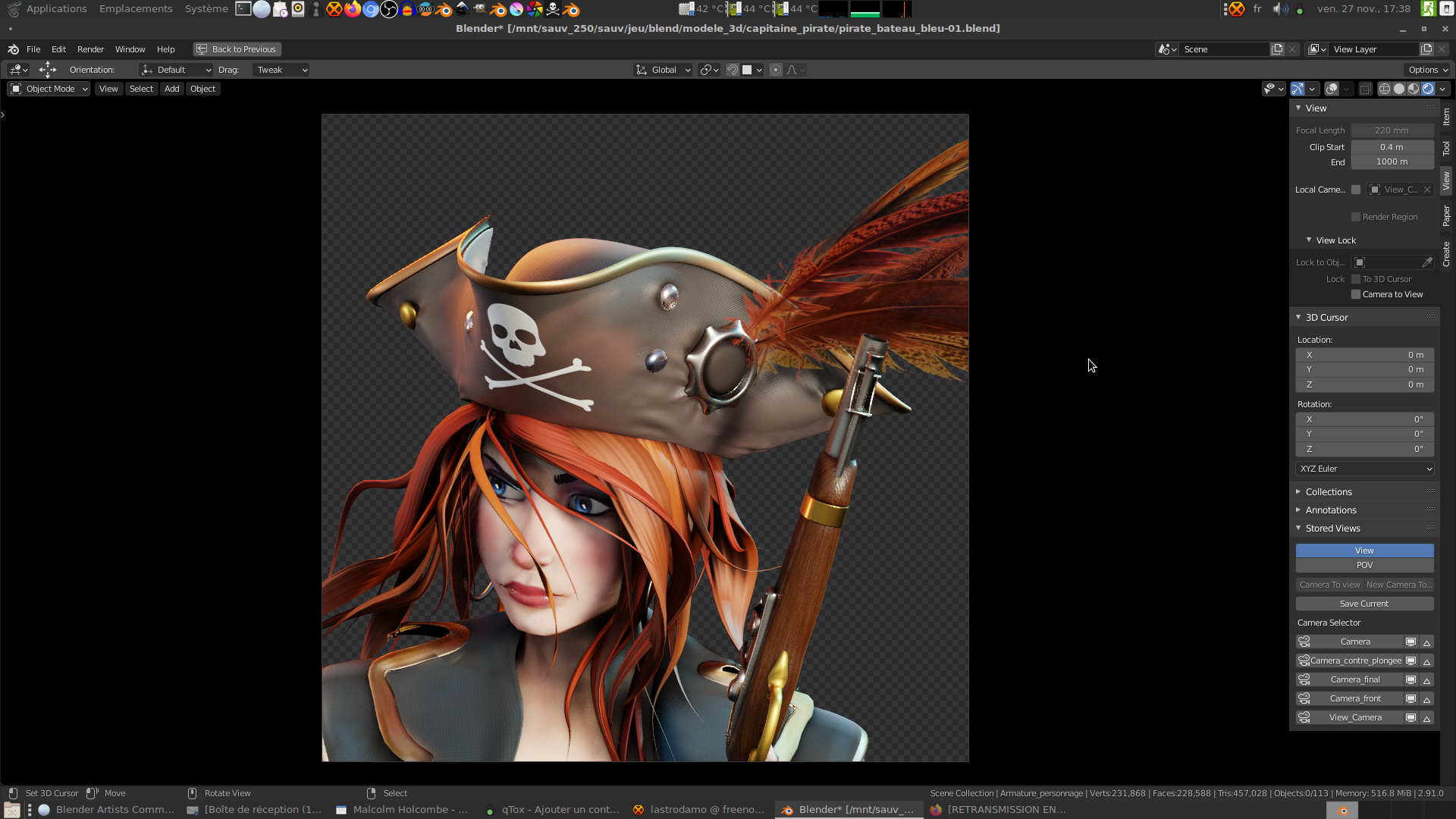Enable Camera to View checkbox
1456x819 pixels.
coord(1356,294)
